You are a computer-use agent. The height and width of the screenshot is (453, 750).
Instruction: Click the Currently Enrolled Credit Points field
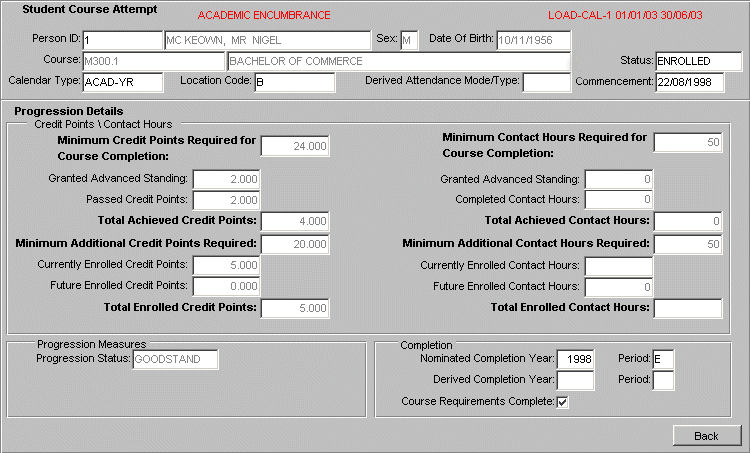[x=226, y=265]
